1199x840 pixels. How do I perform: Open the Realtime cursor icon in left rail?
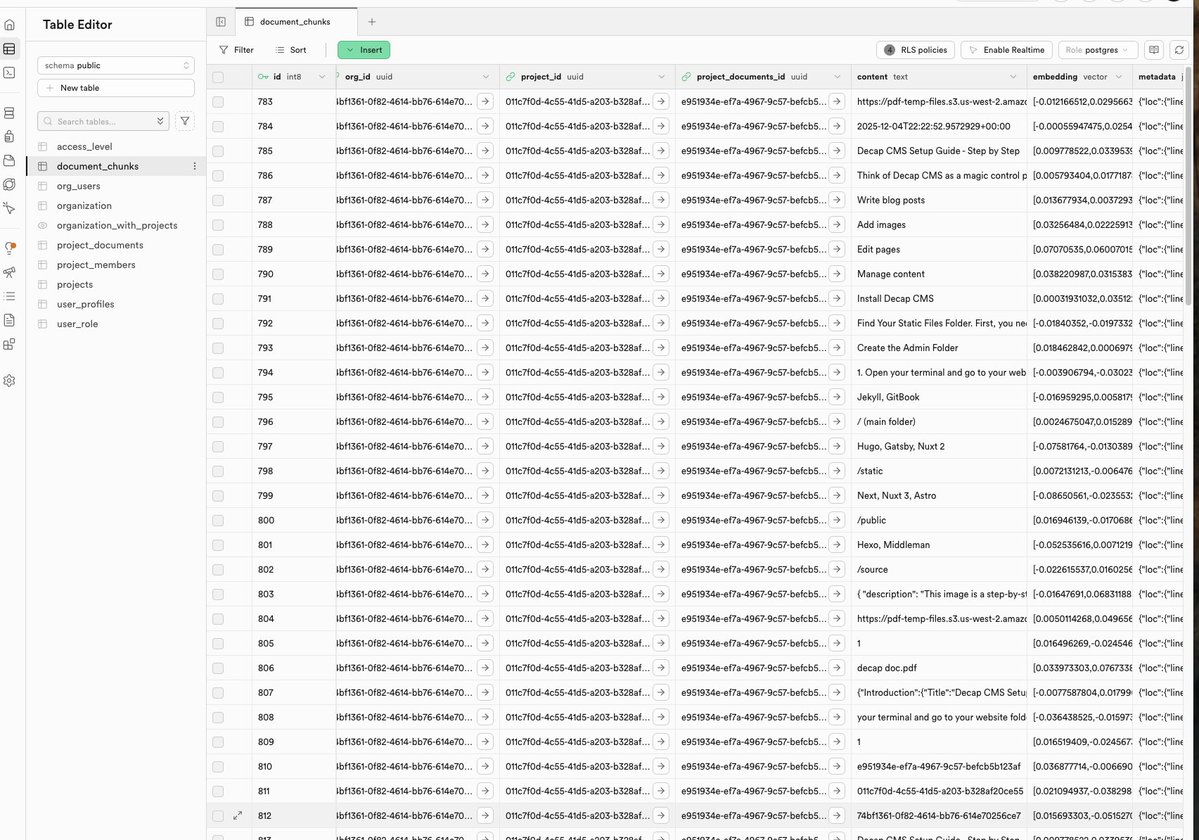tap(9, 208)
